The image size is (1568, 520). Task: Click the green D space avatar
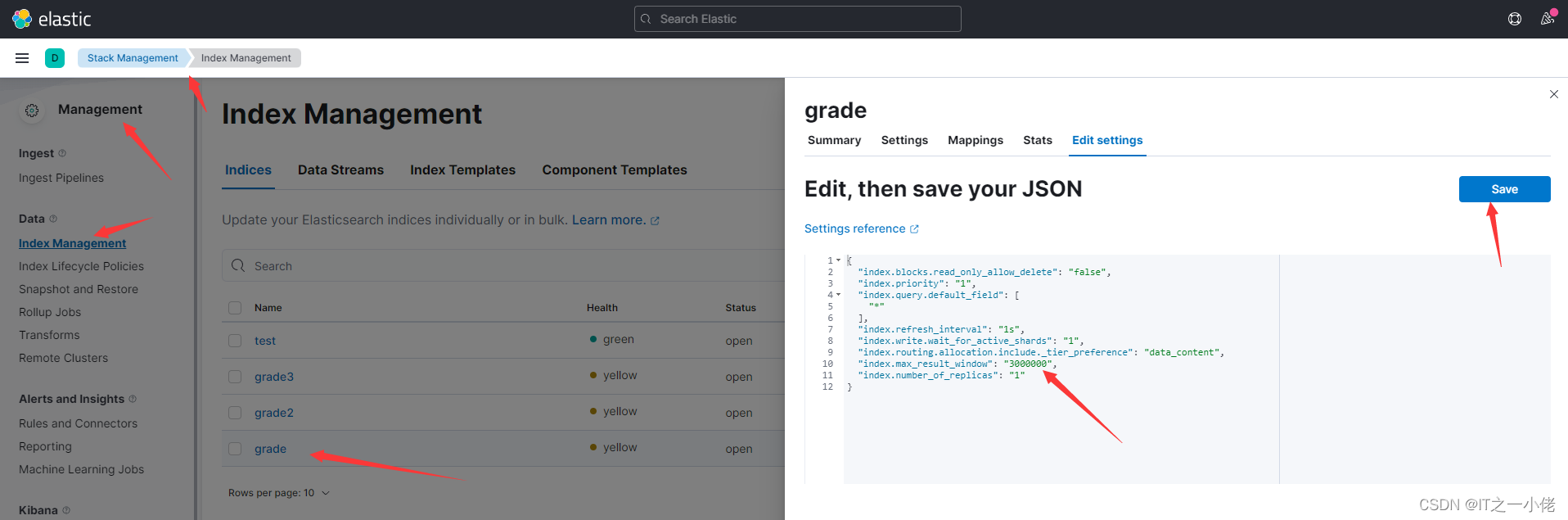[55, 58]
